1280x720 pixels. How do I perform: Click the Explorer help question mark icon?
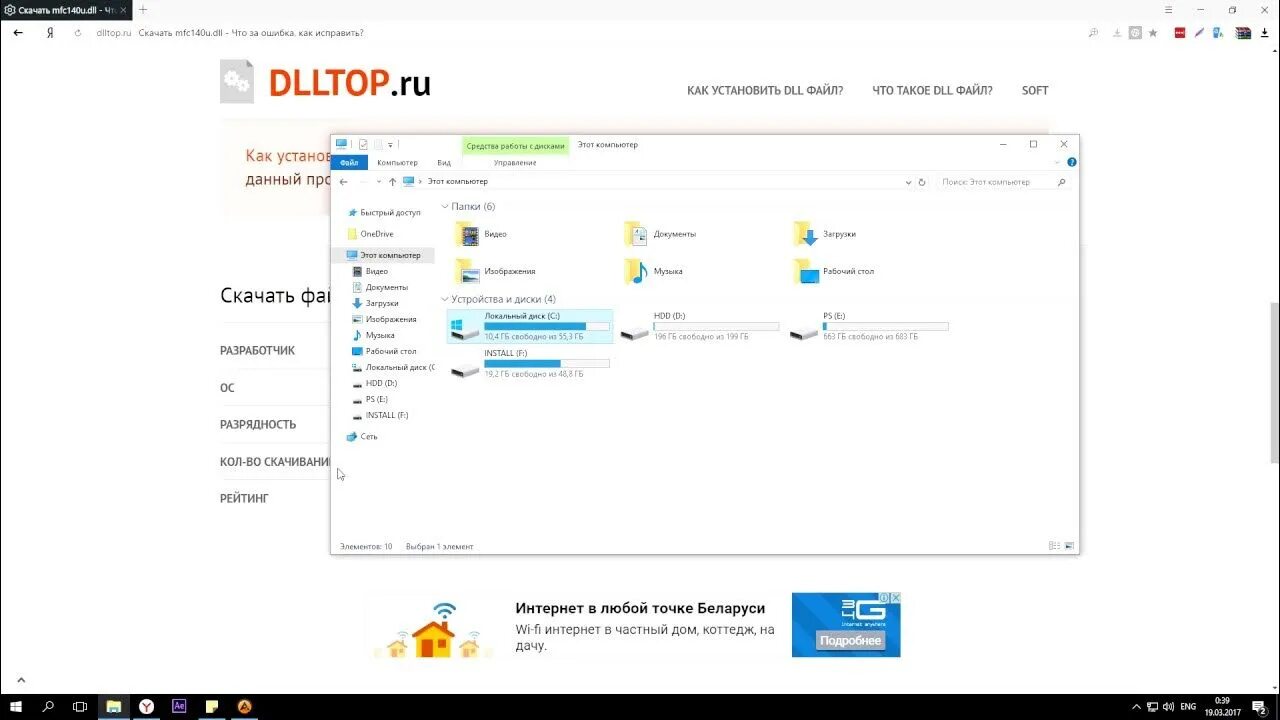(1072, 162)
